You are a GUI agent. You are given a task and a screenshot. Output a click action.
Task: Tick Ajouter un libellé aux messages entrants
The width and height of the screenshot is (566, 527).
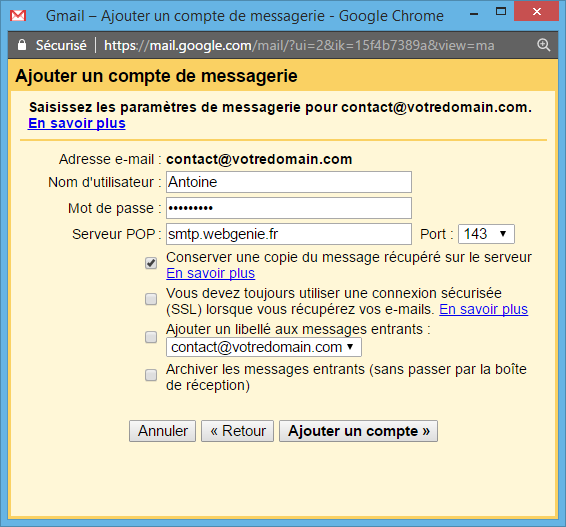(x=151, y=337)
